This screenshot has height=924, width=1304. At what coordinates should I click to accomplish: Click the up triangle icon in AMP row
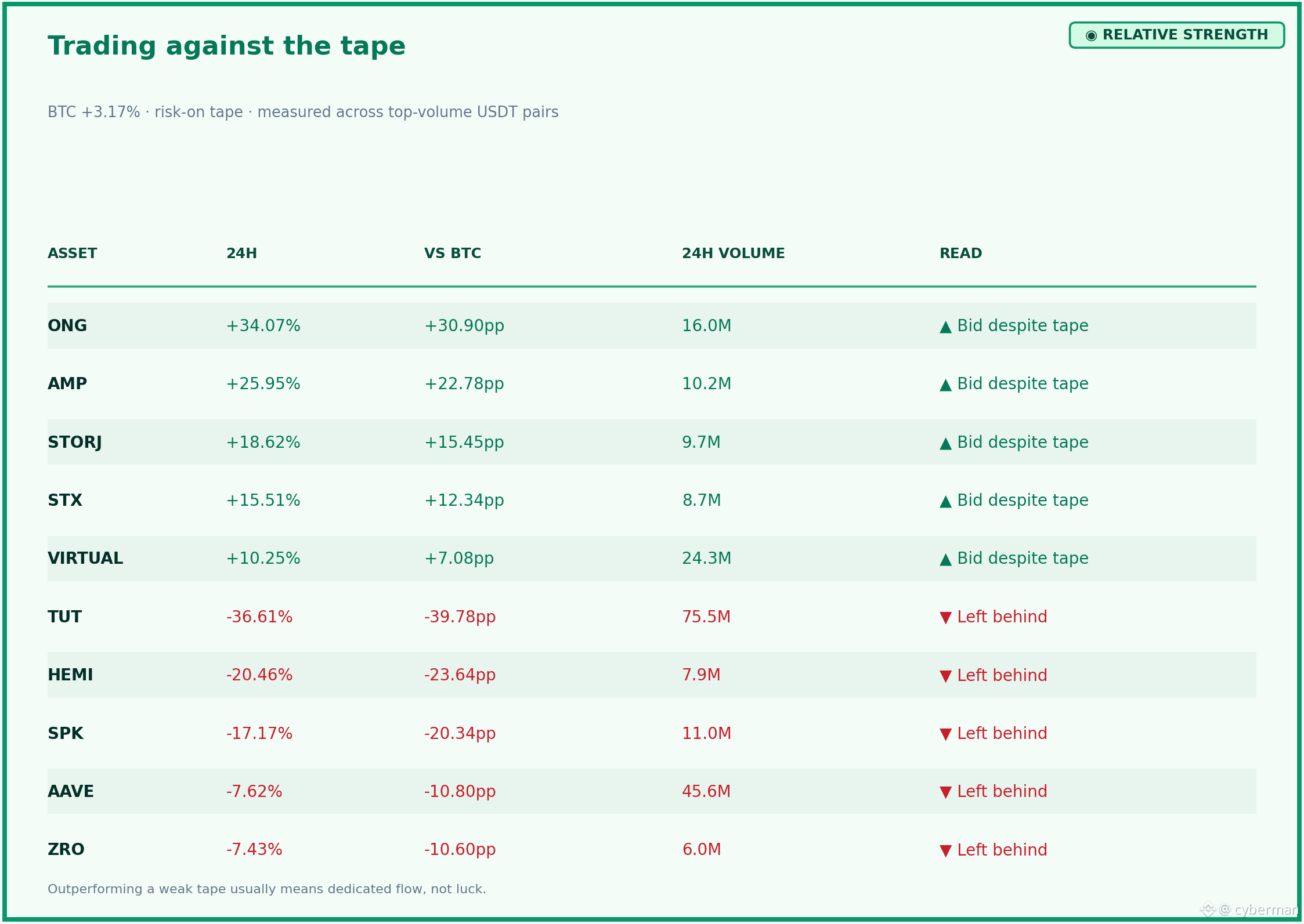[945, 385]
